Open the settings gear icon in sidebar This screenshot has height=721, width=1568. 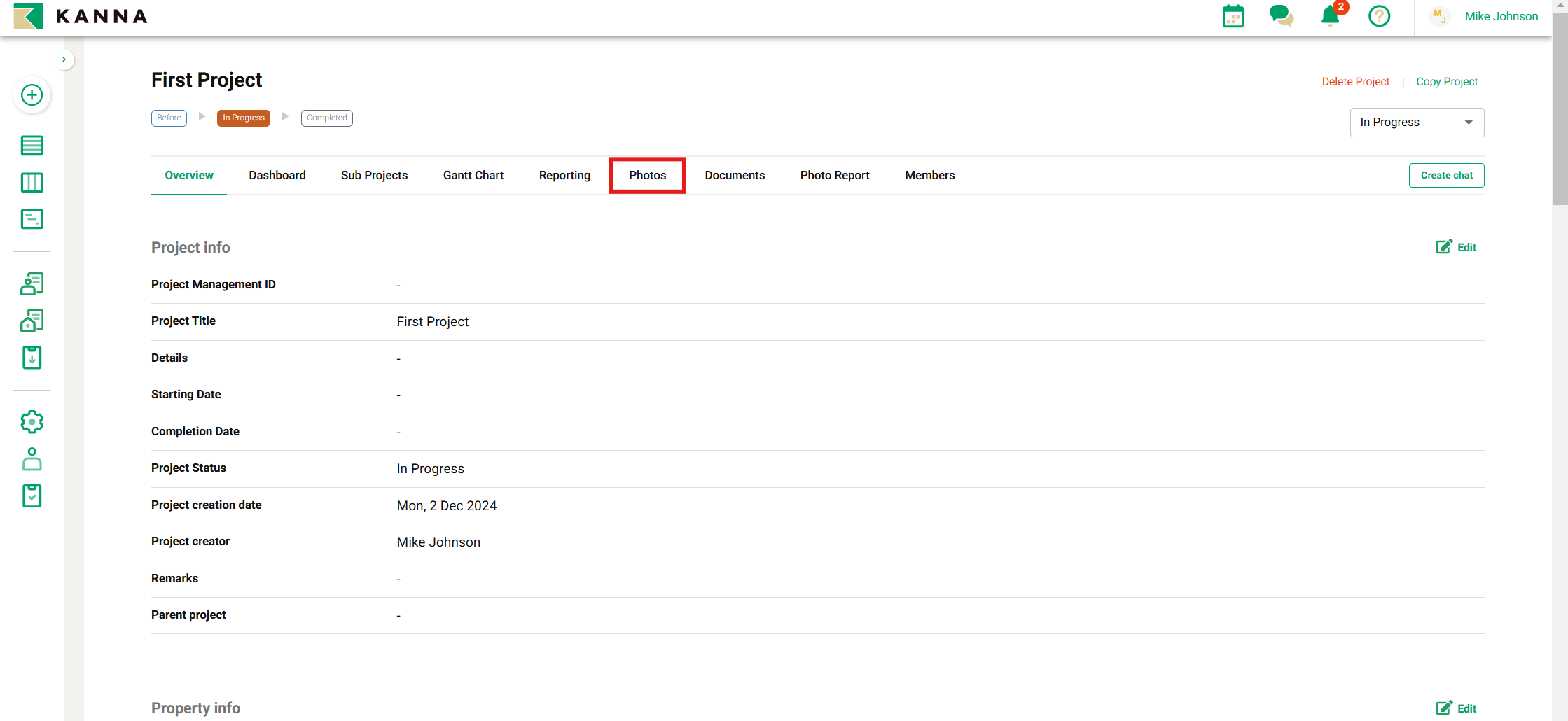point(32,422)
